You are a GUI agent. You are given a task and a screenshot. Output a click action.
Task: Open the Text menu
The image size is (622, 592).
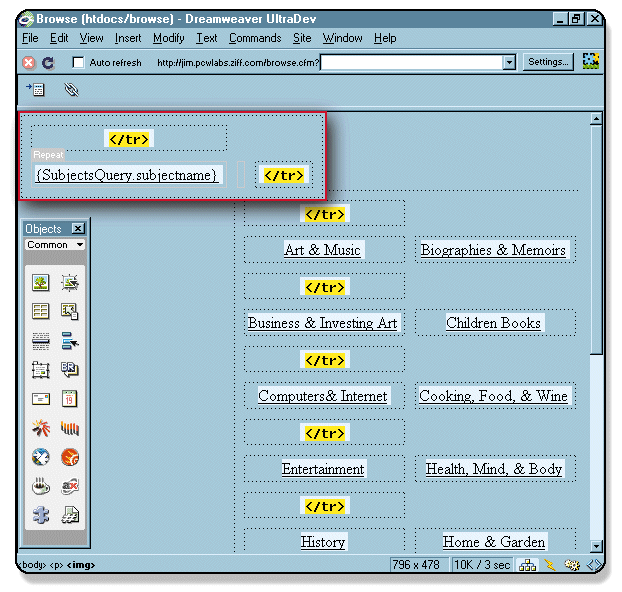pyautogui.click(x=207, y=38)
